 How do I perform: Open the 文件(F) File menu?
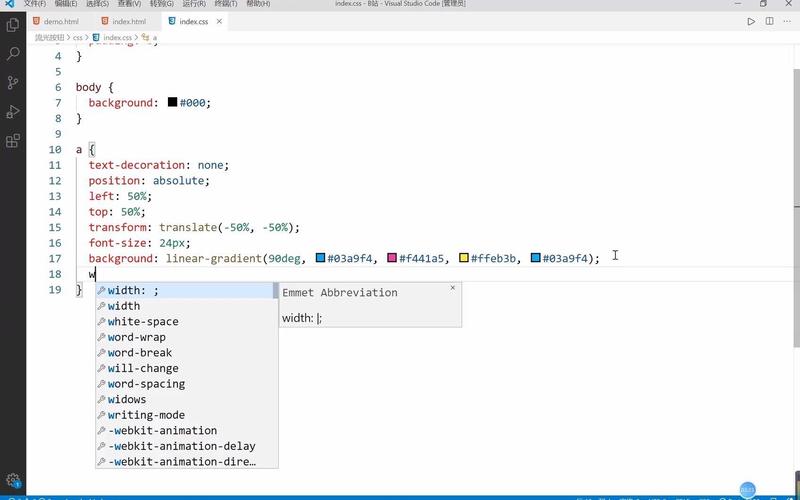35,4
